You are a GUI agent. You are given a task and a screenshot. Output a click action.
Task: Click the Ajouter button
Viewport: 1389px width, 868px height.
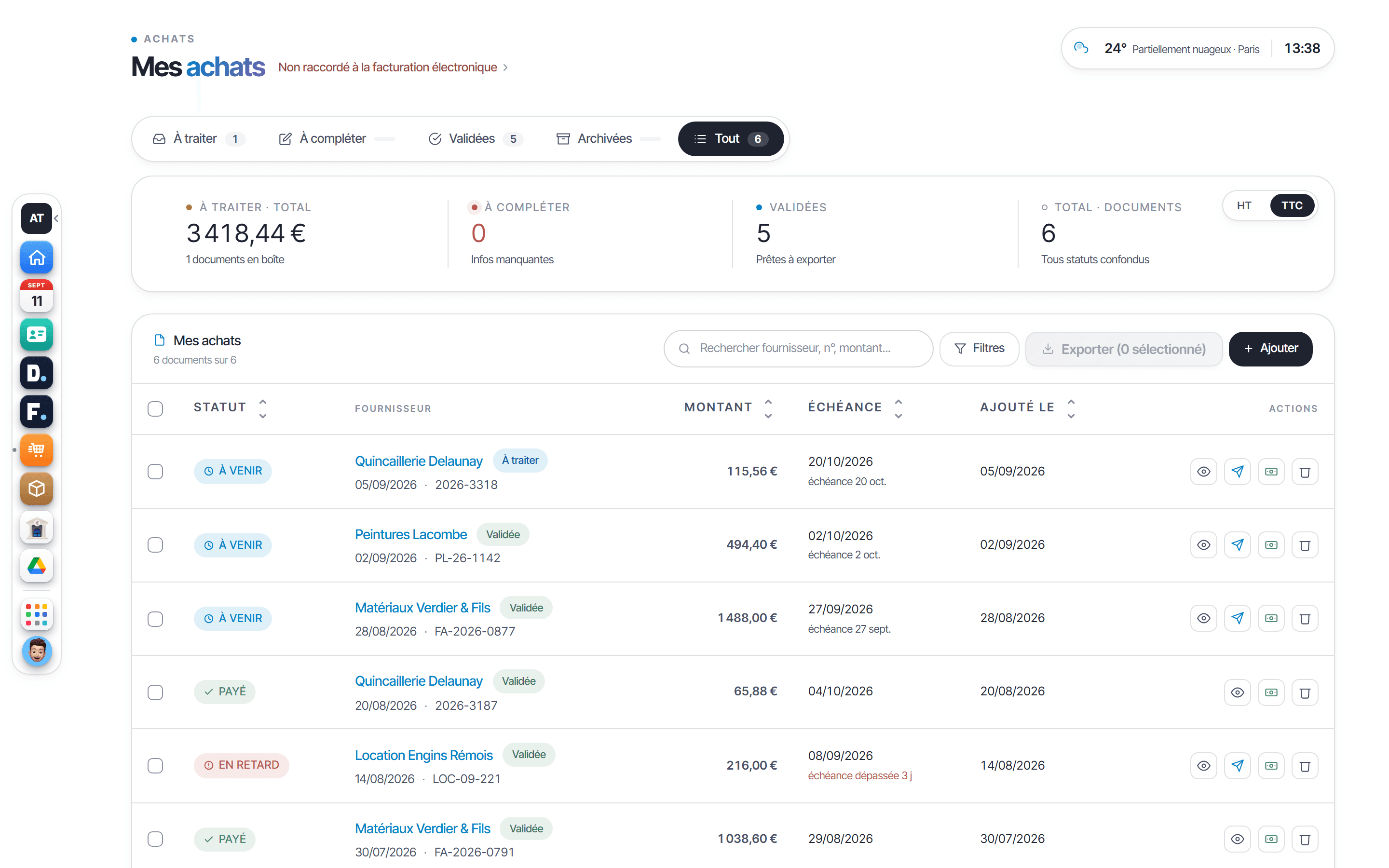pyautogui.click(x=1270, y=349)
